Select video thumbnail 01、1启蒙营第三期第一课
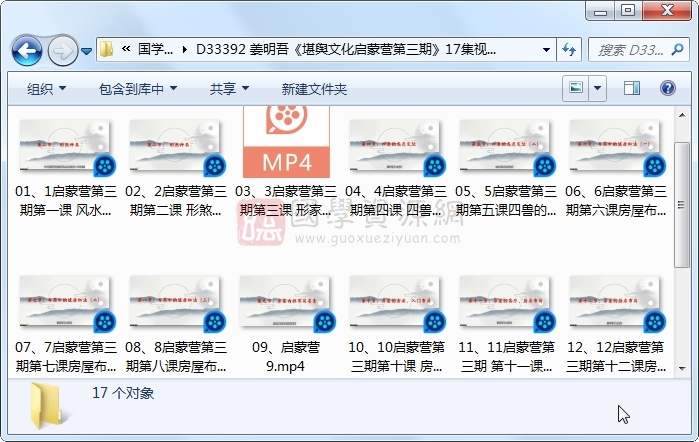Image resolution: width=699 pixels, height=442 pixels. pos(67,147)
